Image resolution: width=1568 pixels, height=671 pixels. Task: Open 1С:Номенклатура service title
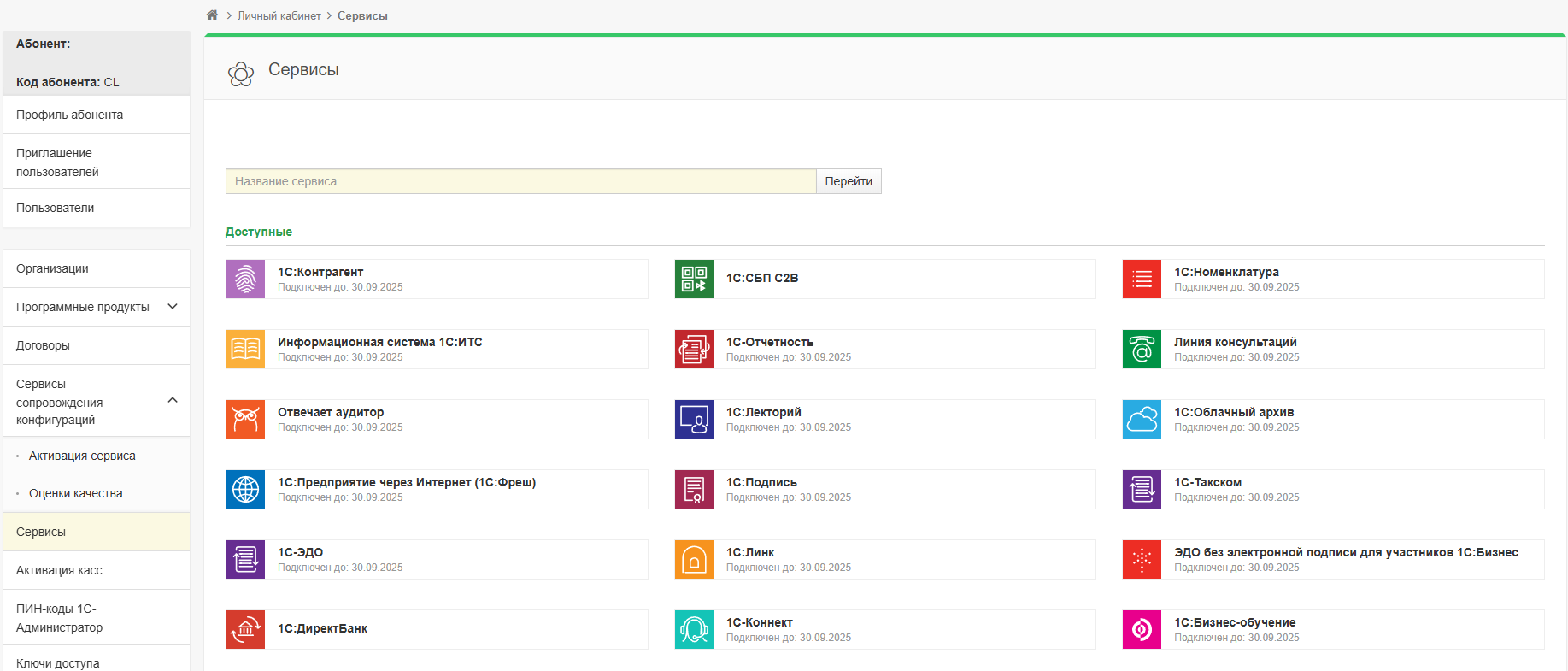tap(1226, 272)
